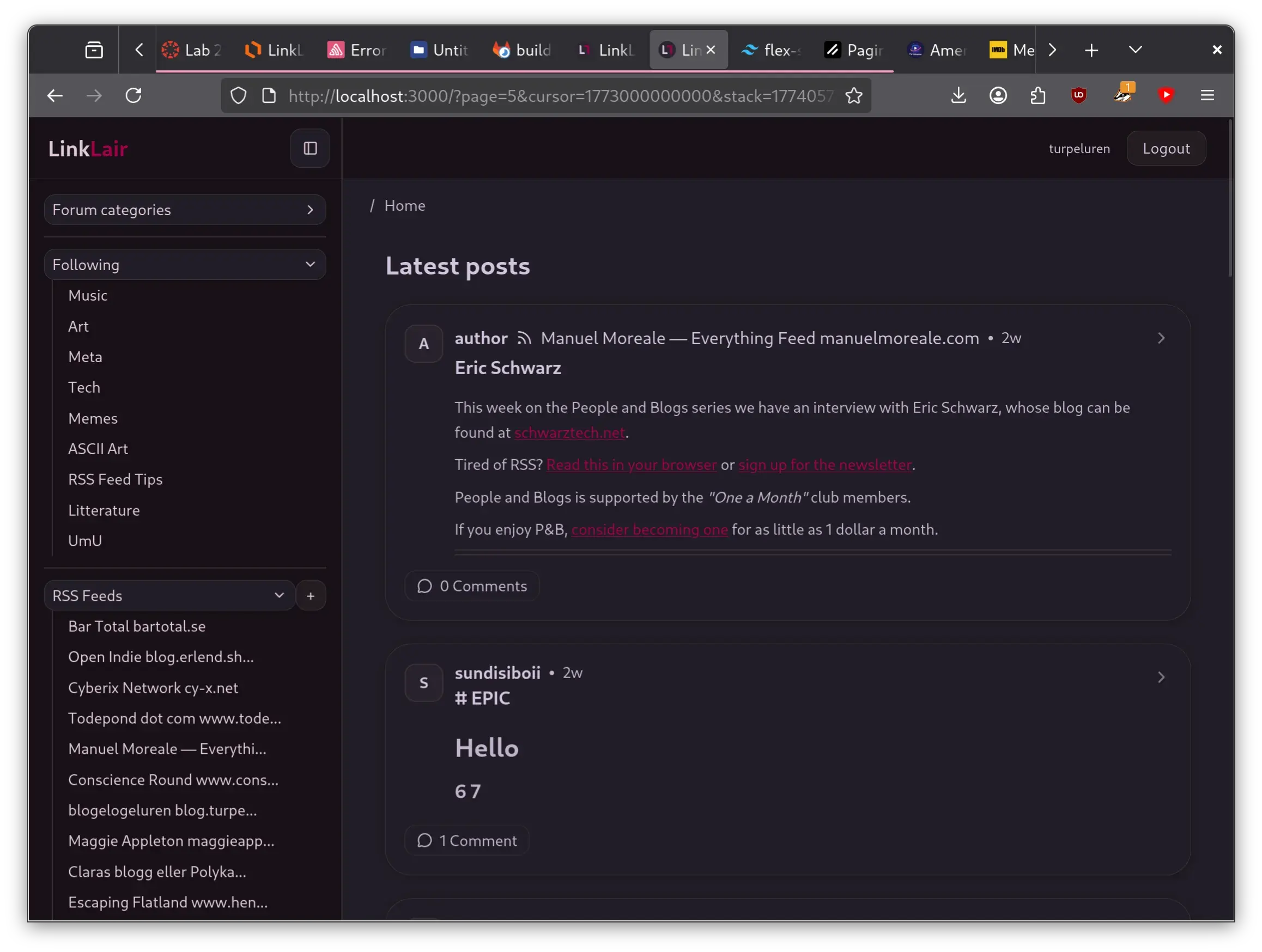Open the uBlock Origin extension icon

click(1078, 95)
